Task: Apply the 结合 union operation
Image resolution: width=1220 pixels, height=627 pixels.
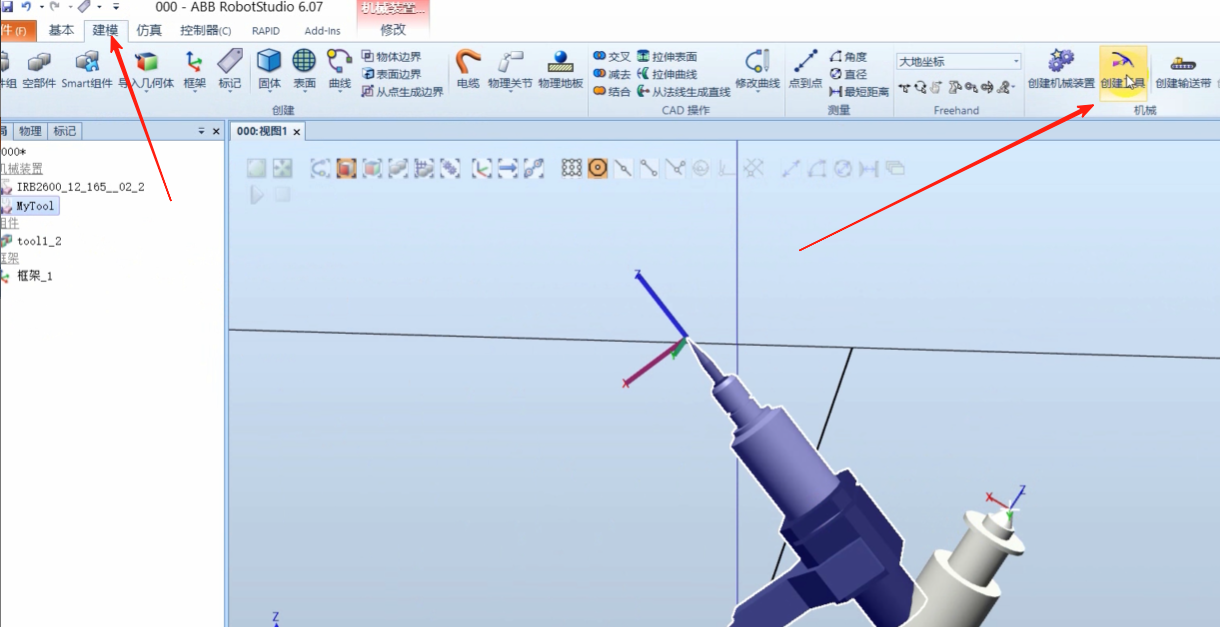Action: (x=612, y=92)
